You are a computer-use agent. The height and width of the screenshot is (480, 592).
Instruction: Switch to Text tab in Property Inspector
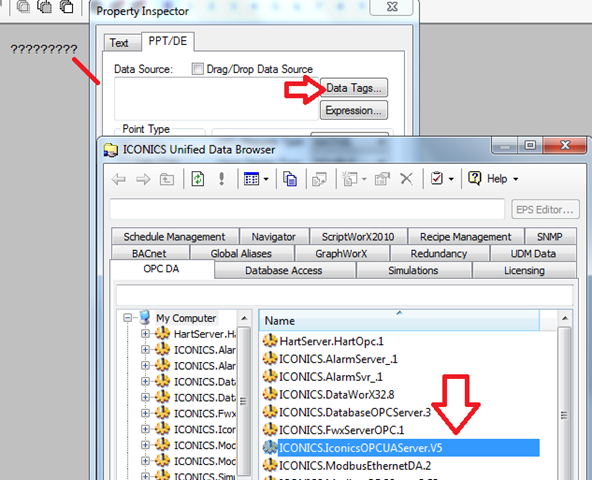[x=120, y=43]
